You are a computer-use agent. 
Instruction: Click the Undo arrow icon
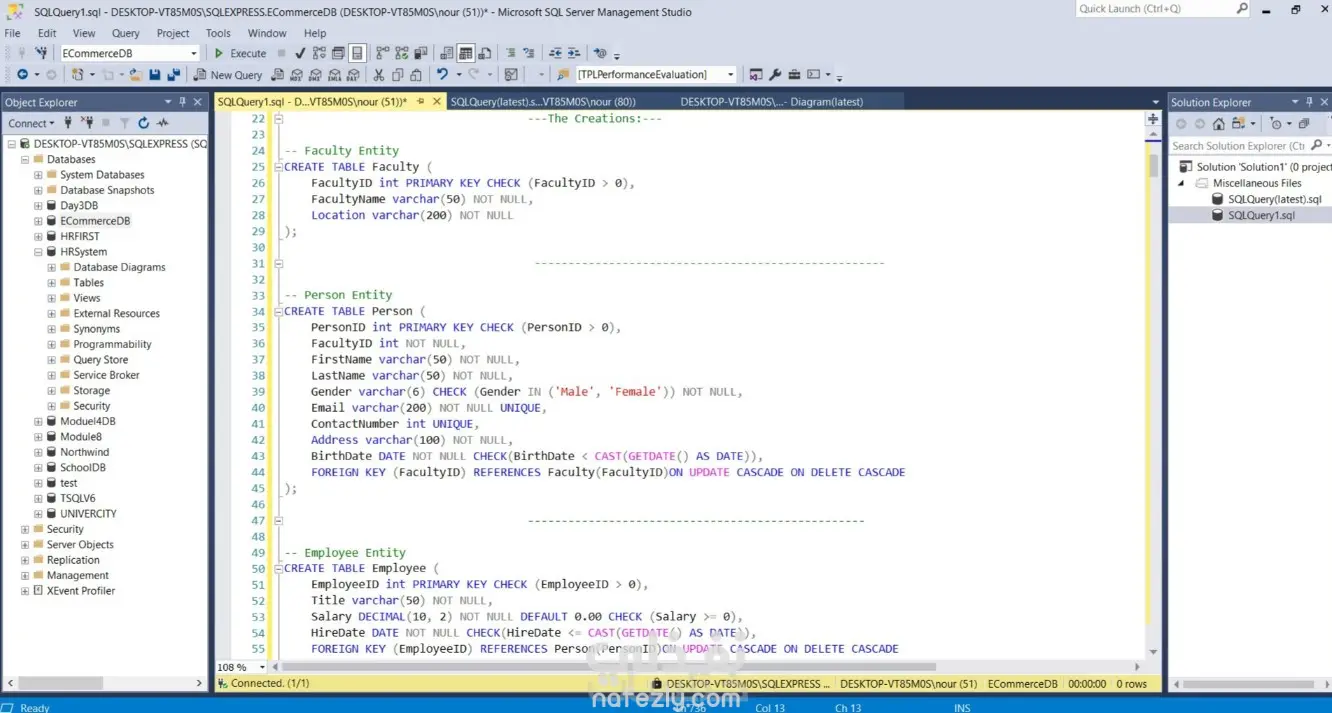tap(442, 75)
